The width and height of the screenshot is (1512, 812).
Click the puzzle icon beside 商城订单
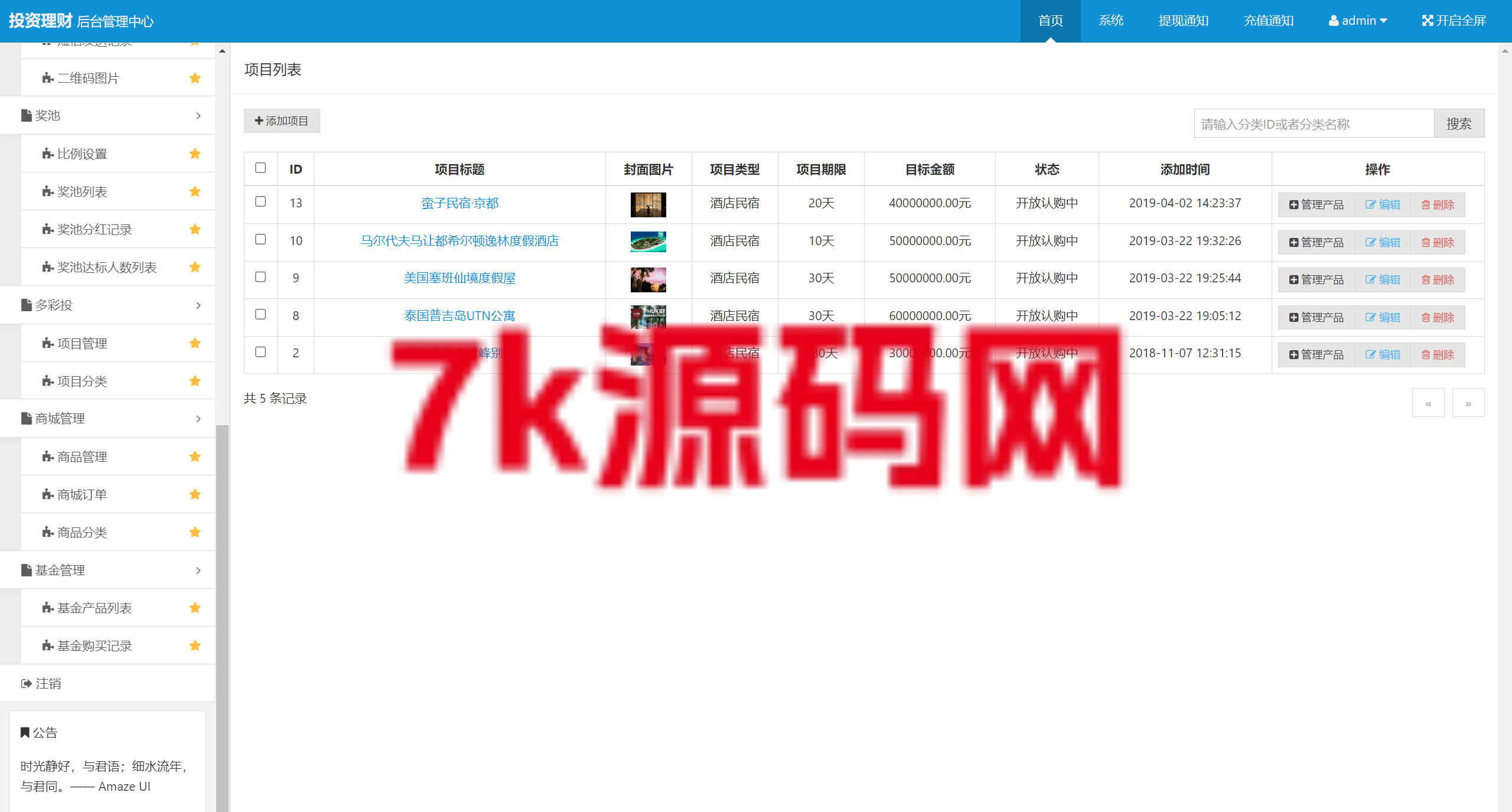point(48,494)
